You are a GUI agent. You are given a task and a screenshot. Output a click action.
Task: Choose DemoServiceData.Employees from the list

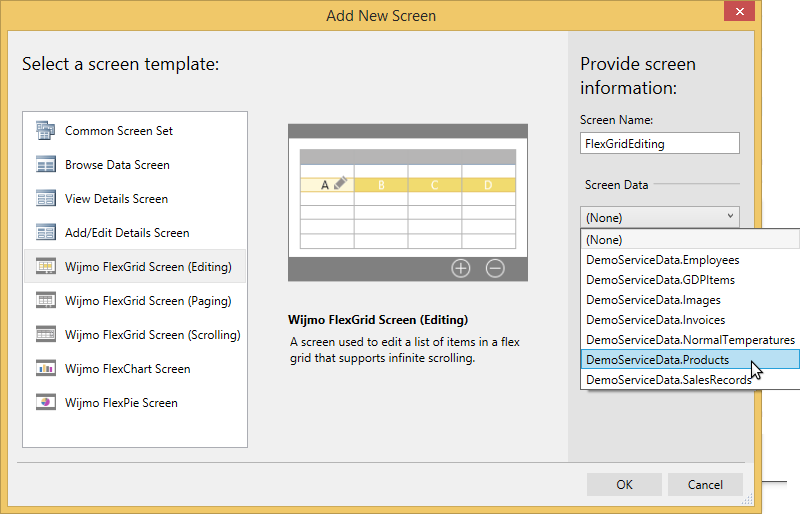click(662, 260)
